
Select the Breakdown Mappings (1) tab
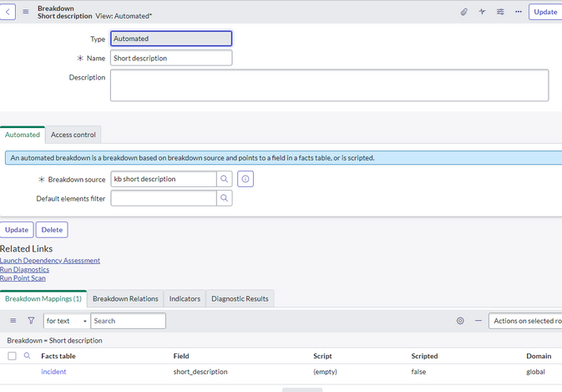43,299
